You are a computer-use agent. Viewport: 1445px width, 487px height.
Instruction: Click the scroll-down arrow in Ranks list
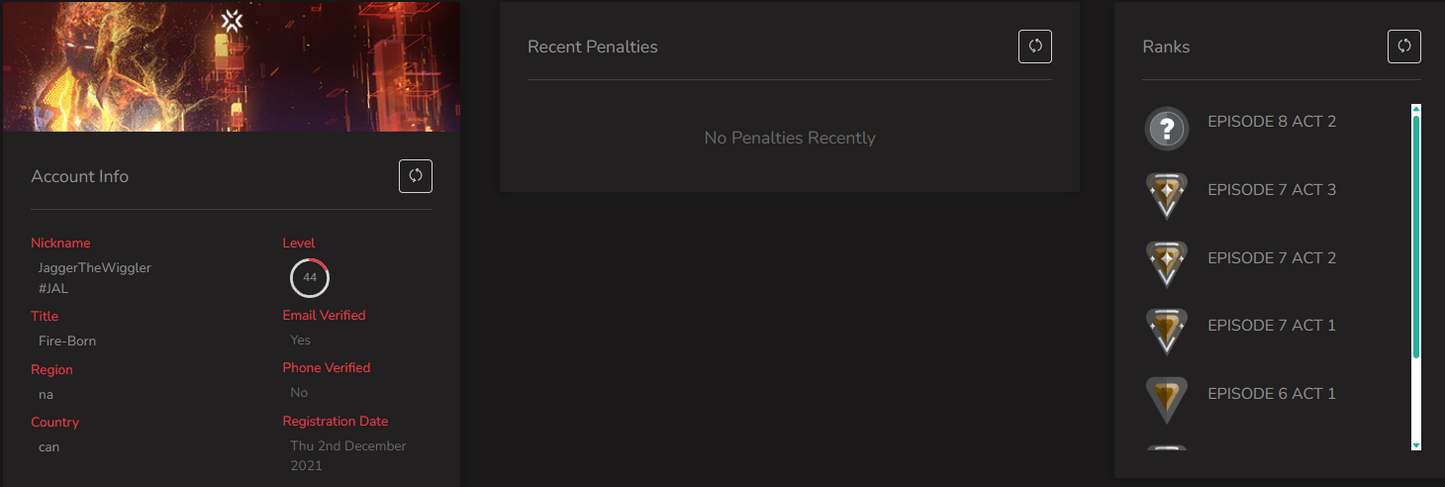tap(1416, 444)
